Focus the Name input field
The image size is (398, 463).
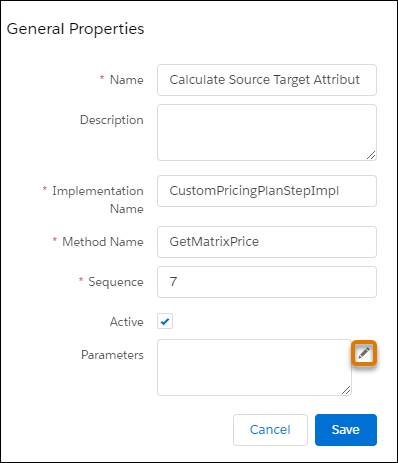pos(267,80)
